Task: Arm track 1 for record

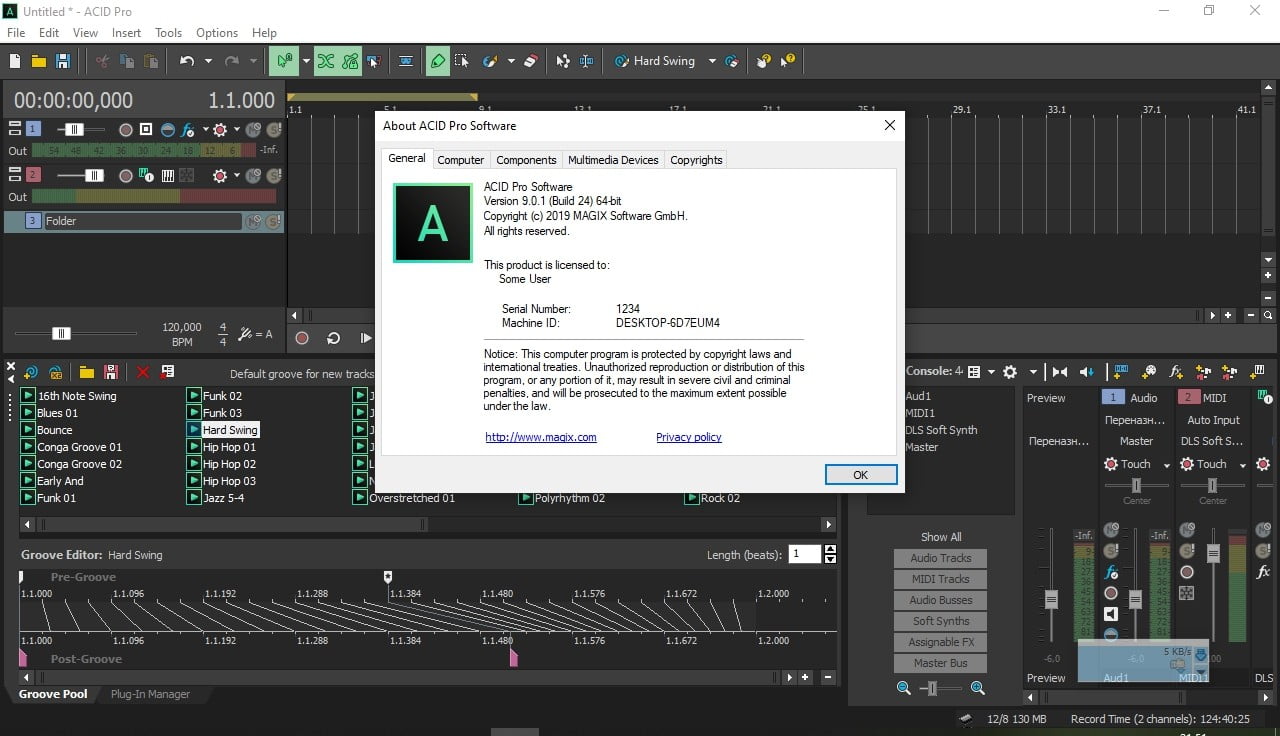Action: [126, 130]
